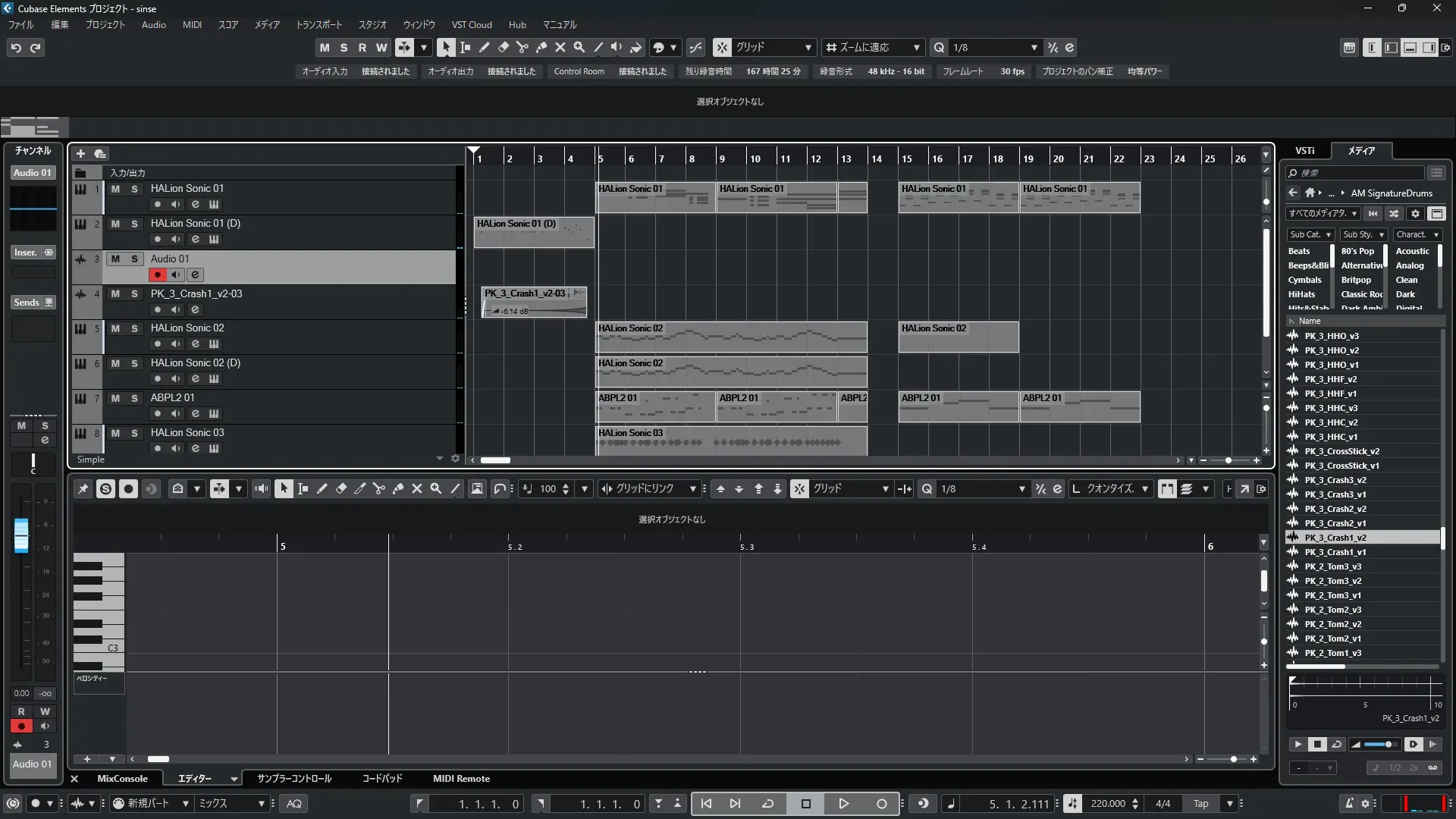Solo the ABPL2 01 track
Viewport: 1456px width, 819px height.
pos(134,398)
